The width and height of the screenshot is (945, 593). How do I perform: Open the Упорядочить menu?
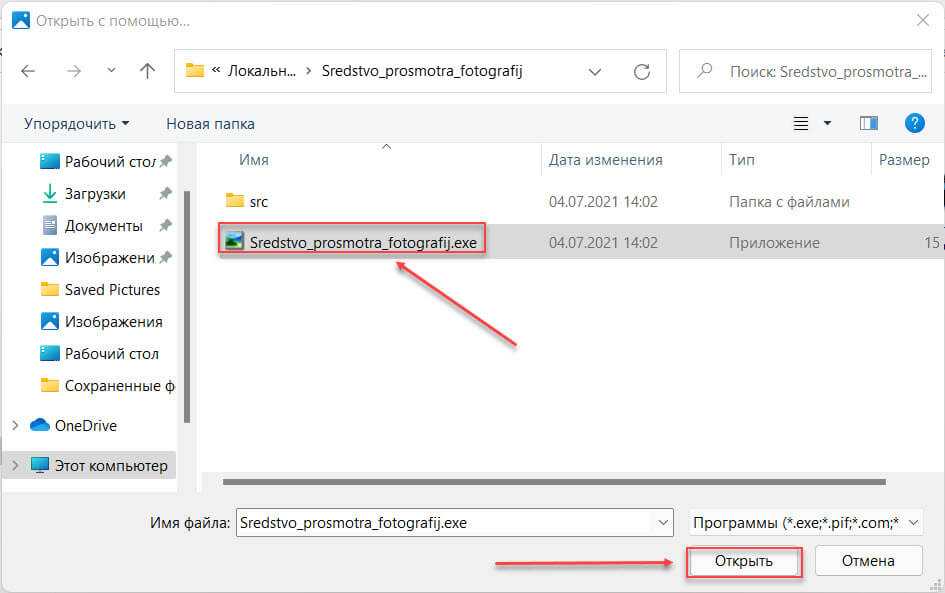77,124
